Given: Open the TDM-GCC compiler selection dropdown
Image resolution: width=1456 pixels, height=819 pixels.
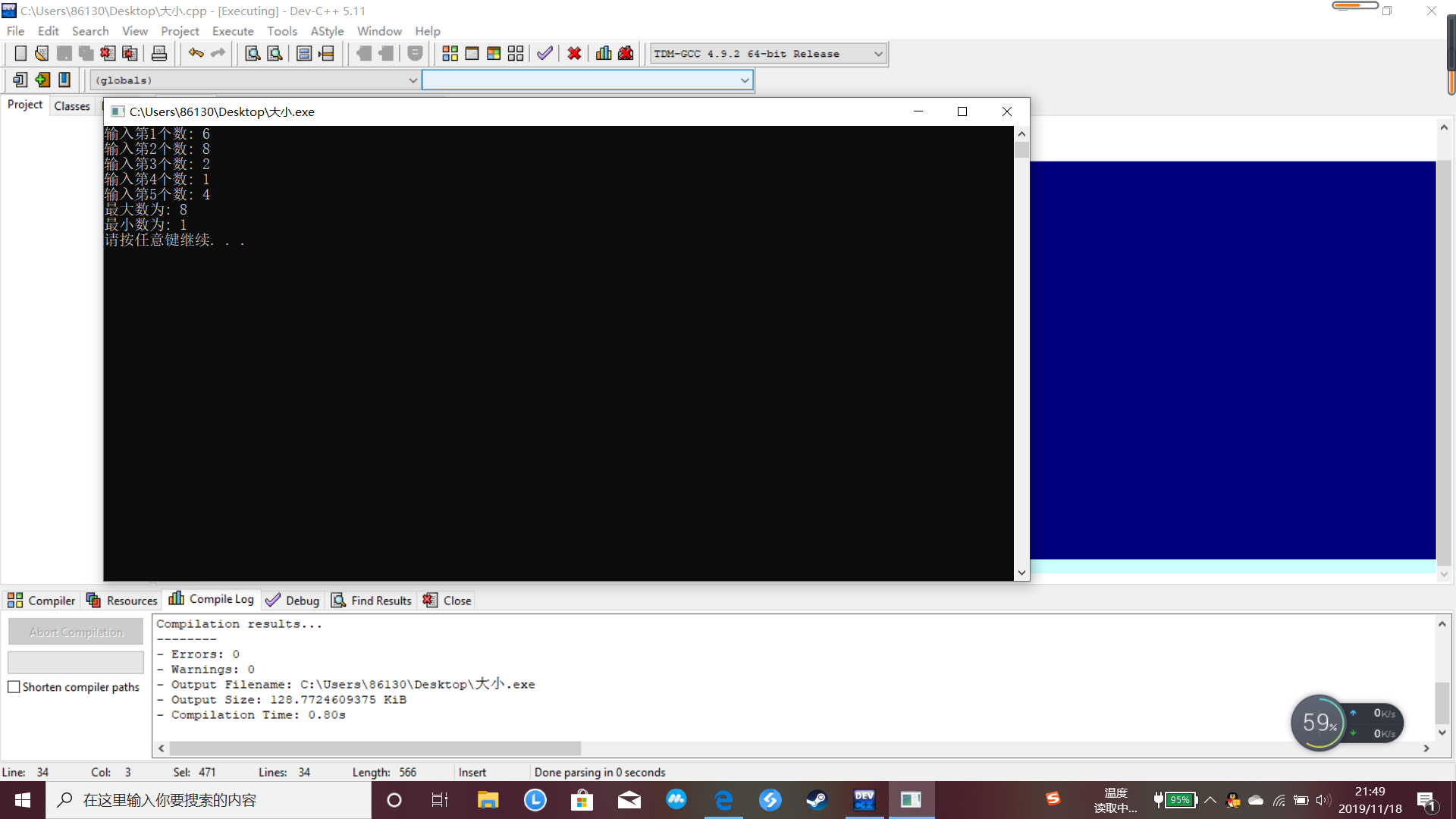Looking at the screenshot, I should 877,54.
